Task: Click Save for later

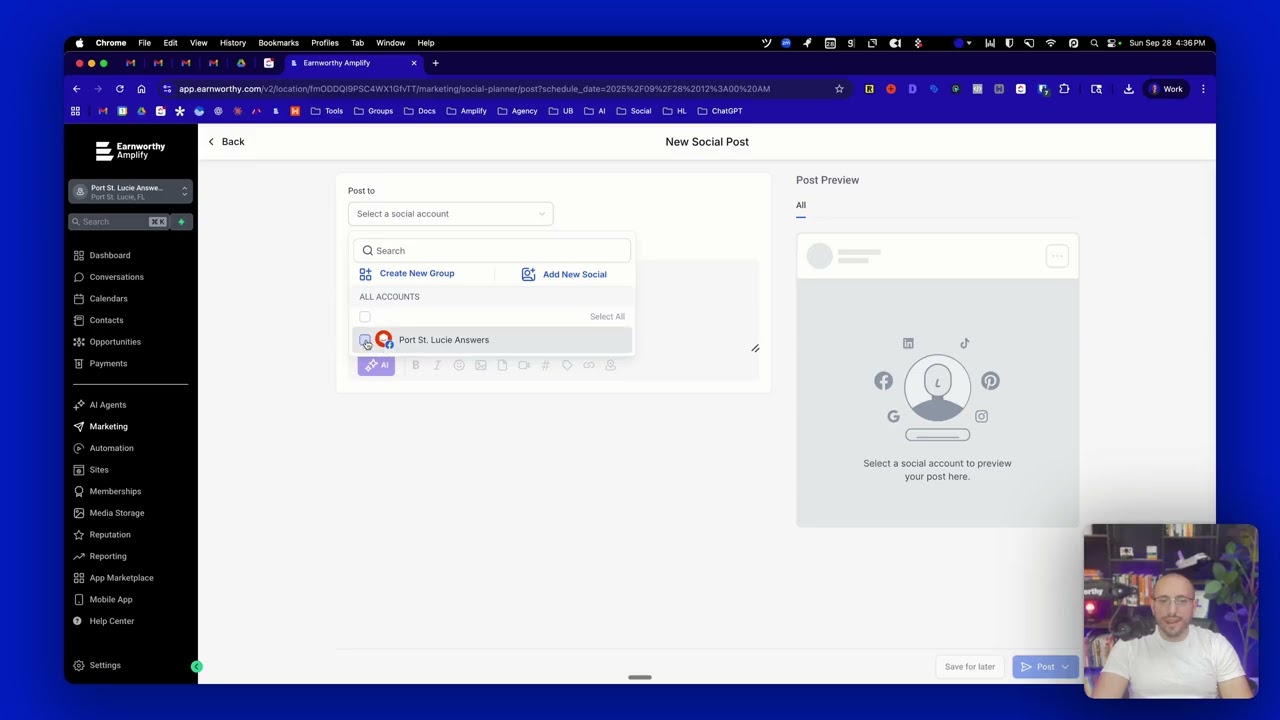Action: [970, 667]
